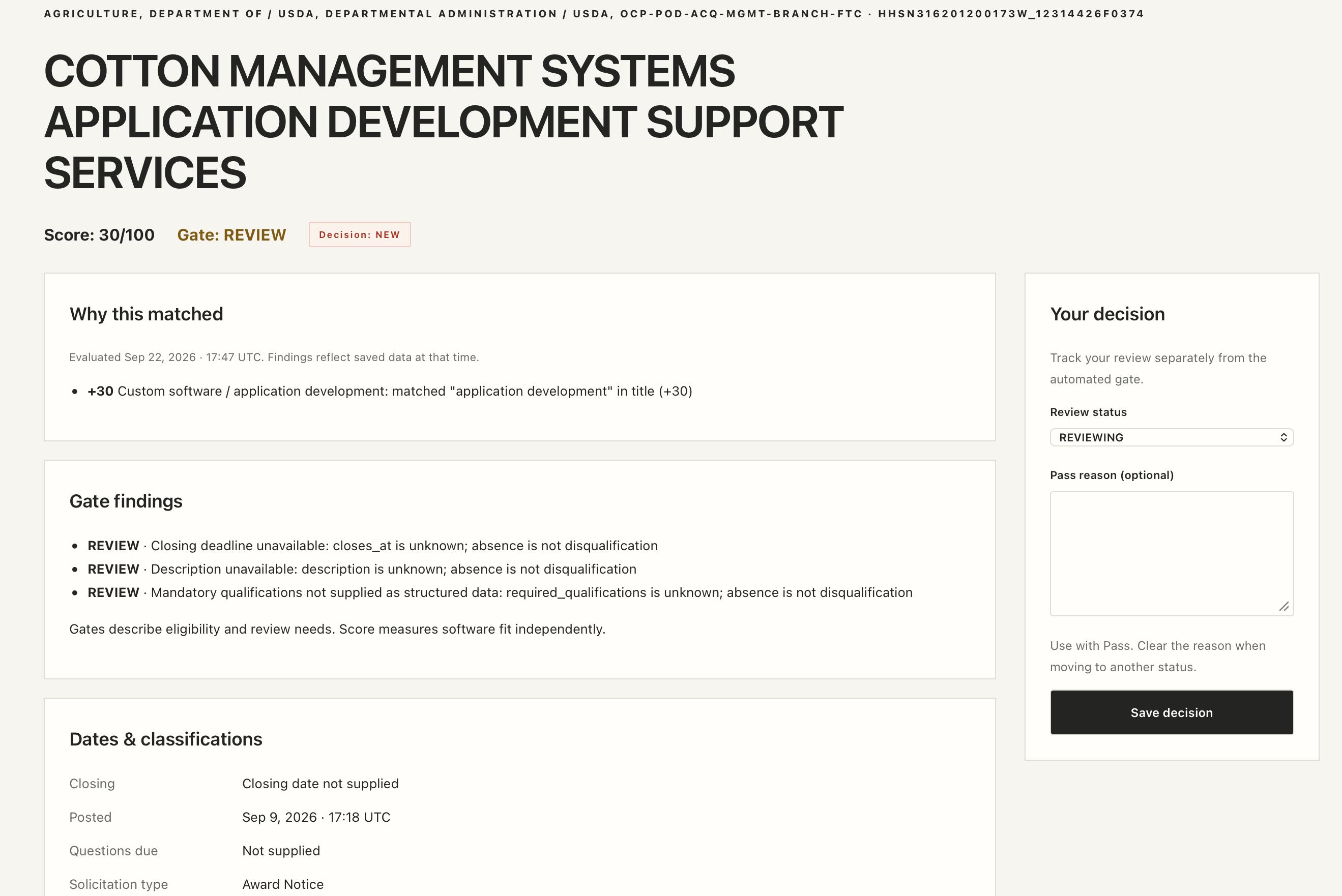Save the decision with the Save decision button
1342x896 pixels.
coord(1172,712)
